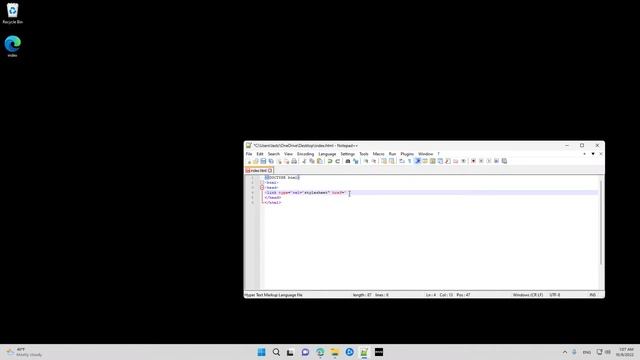
Task: Cut selection with the scissors icon
Action: point(303,161)
